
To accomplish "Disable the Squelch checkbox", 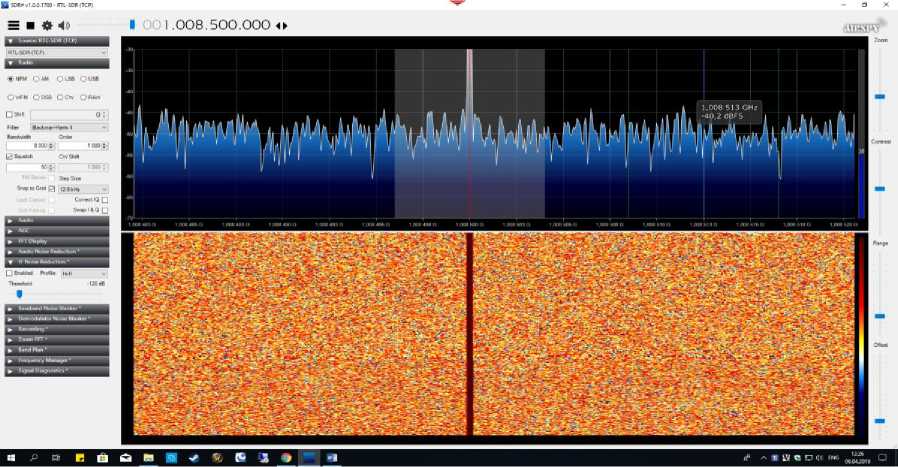I will [x=10, y=157].
